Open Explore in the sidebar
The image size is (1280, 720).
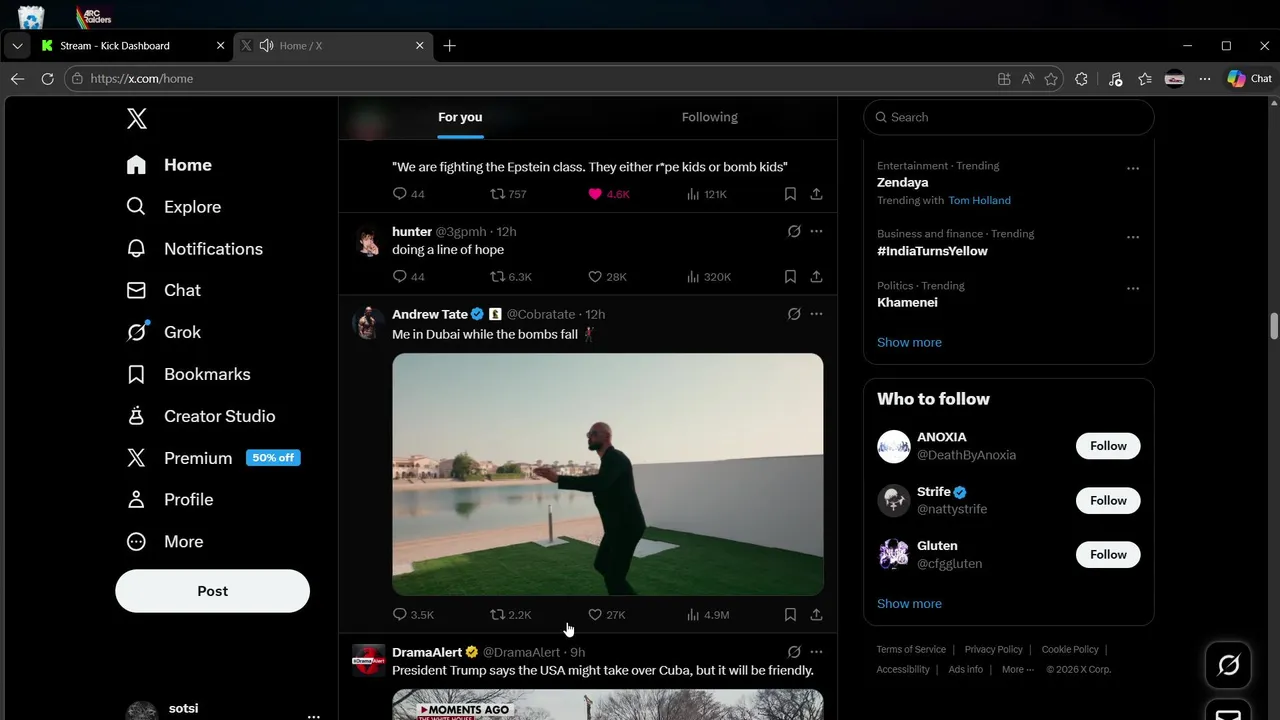(x=173, y=207)
